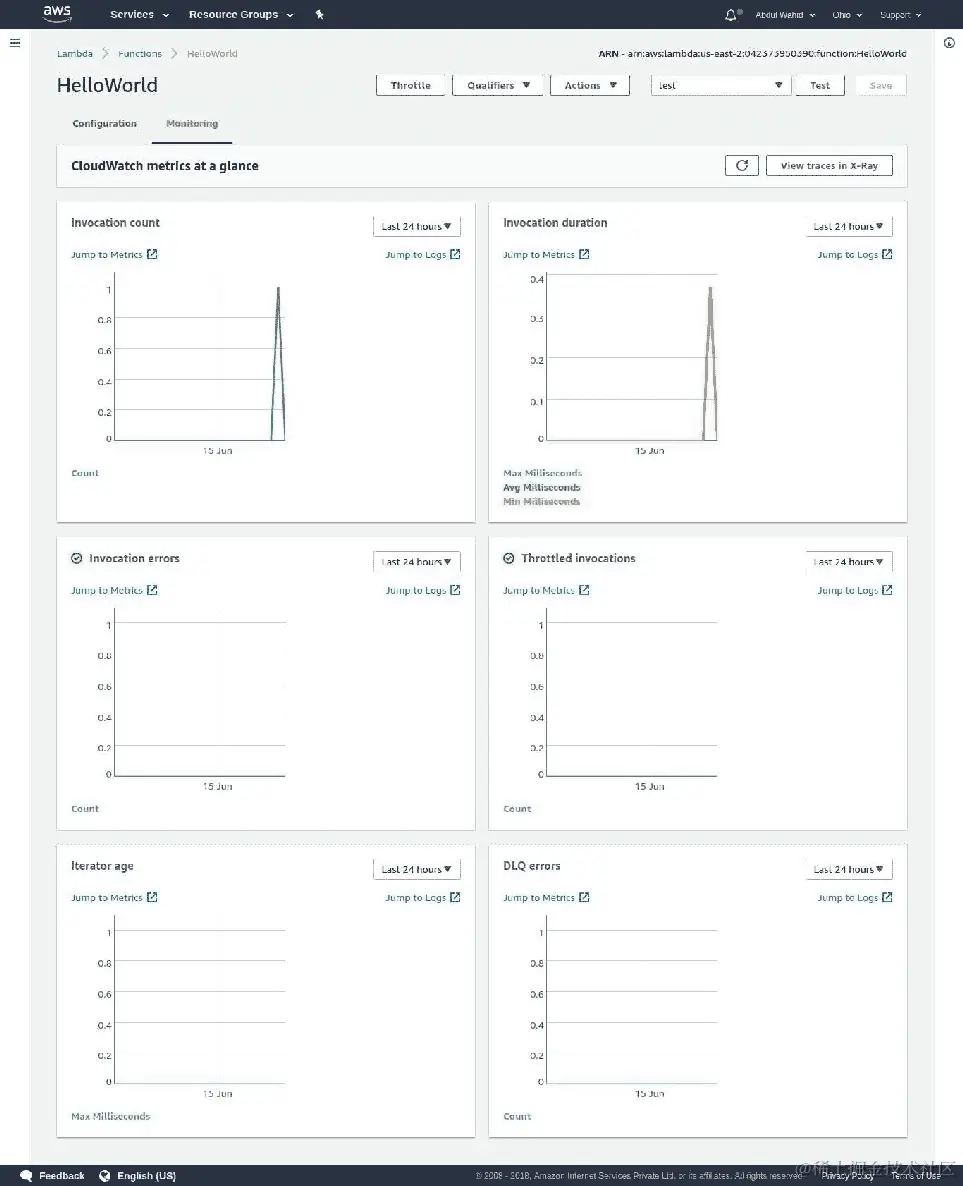The width and height of the screenshot is (963, 1186).
Task: Click the status check icon beside Invocation errors
Action: (76, 558)
